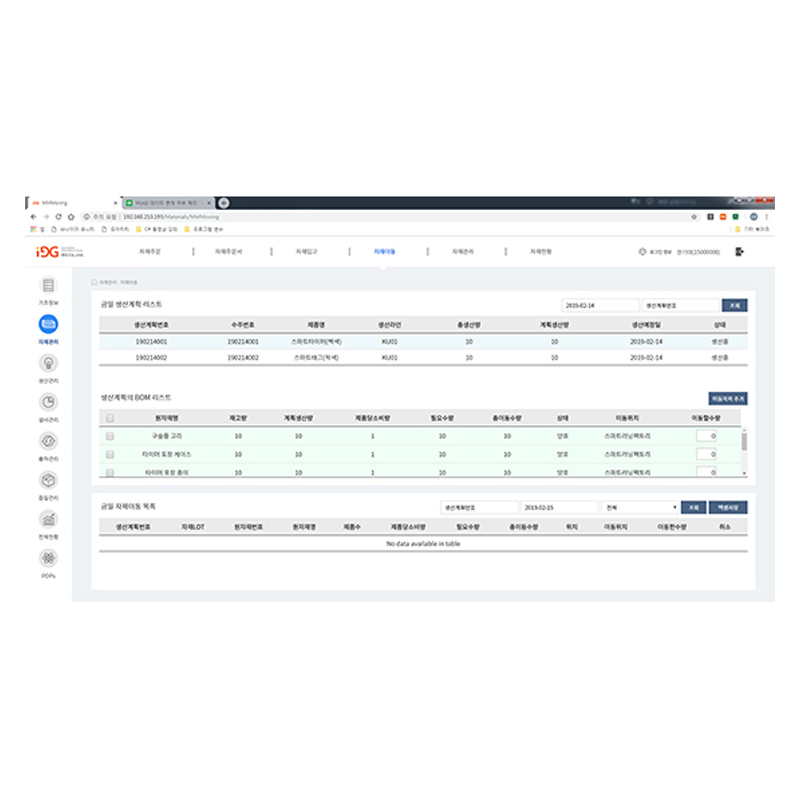Viewport: 800px width, 800px height.
Task: Click the 이동목록 추가 button
Action: [727, 398]
